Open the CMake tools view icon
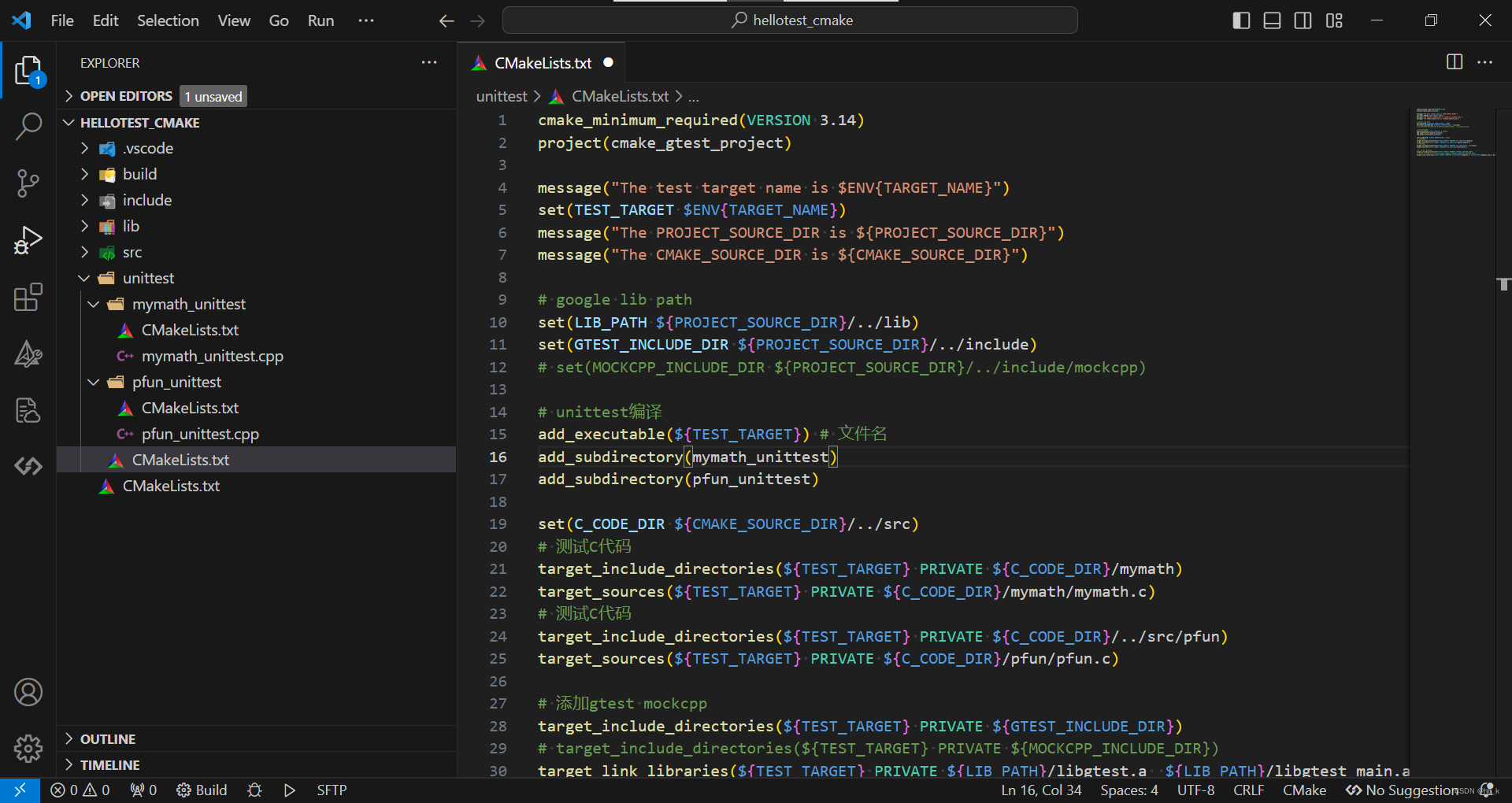1512x803 pixels. 28,354
